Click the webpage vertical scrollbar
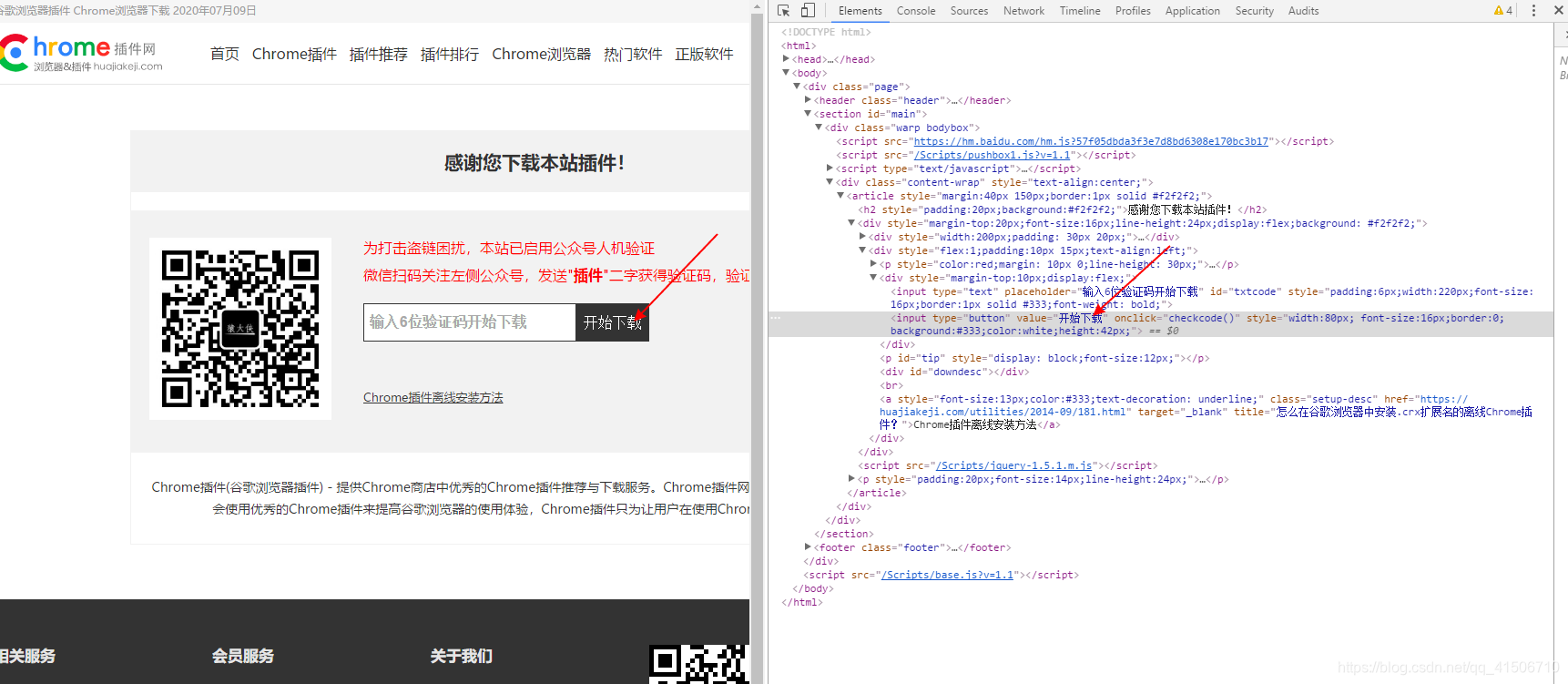This screenshot has width=1568, height=684. pos(757,342)
